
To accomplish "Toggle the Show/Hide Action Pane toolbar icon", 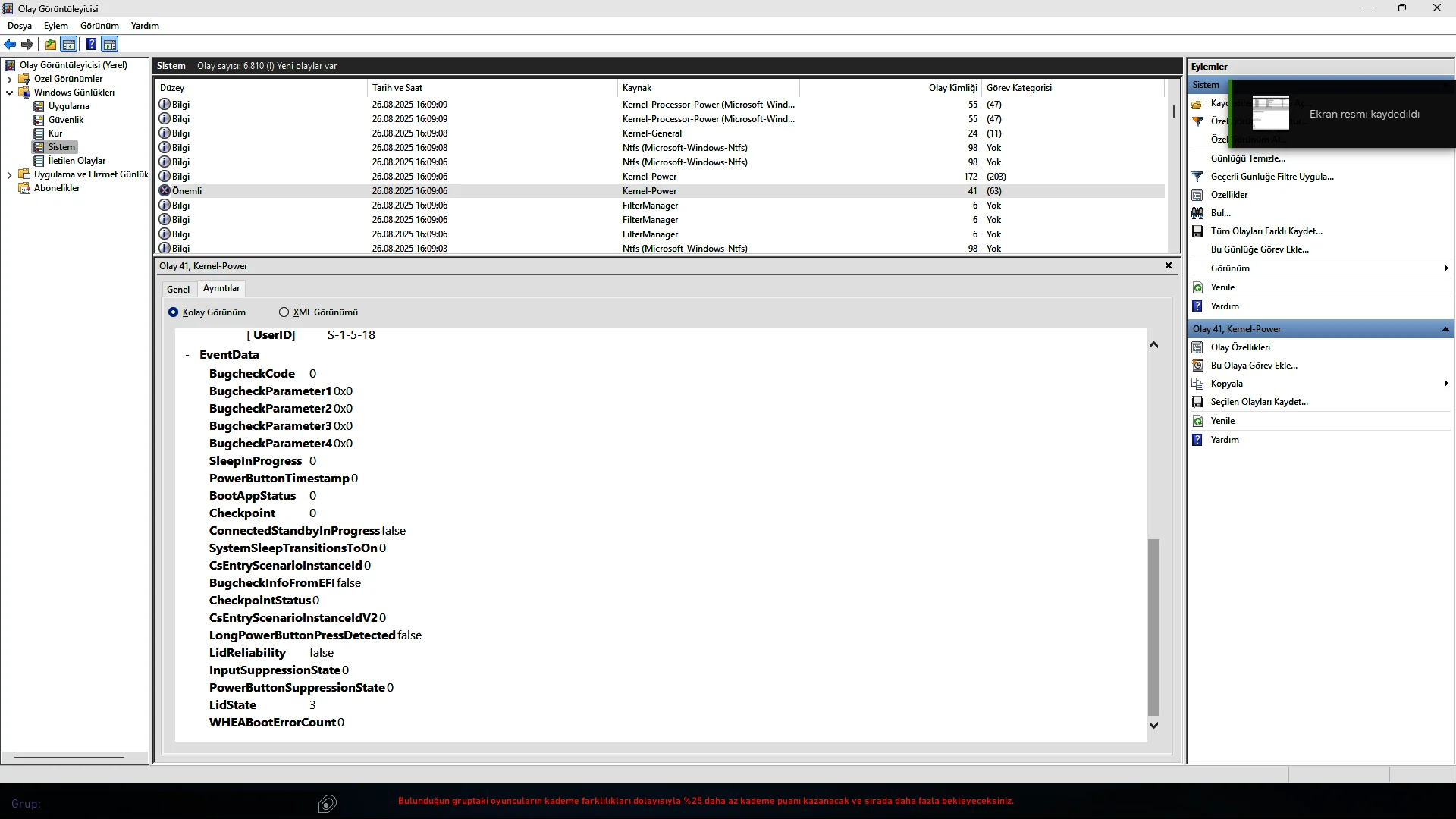I will (x=110, y=45).
